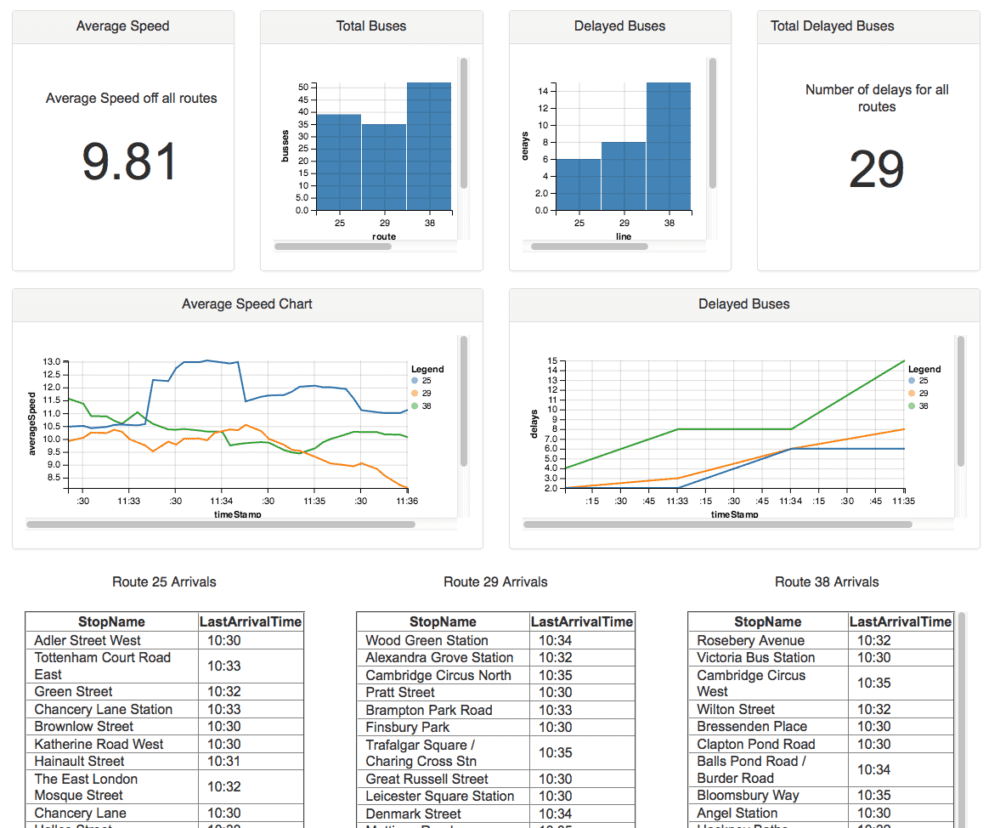Select the Adler Street West row
The width and height of the screenshot is (1000, 828).
(112, 640)
